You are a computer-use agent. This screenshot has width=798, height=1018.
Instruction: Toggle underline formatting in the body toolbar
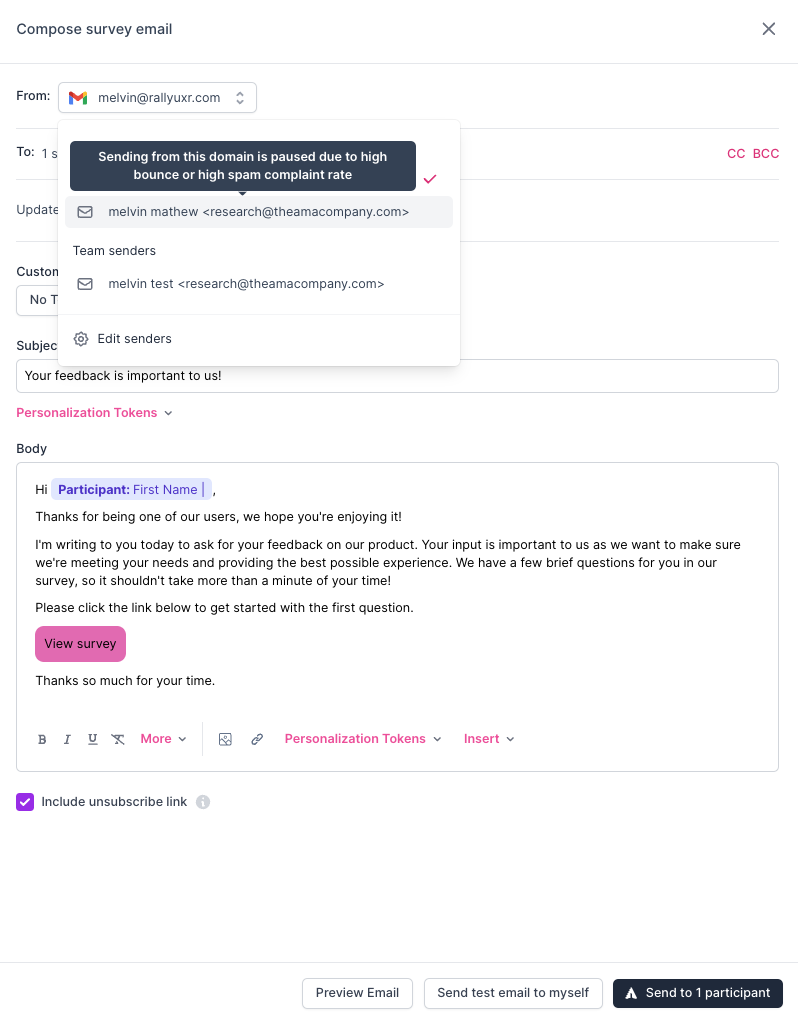click(92, 739)
